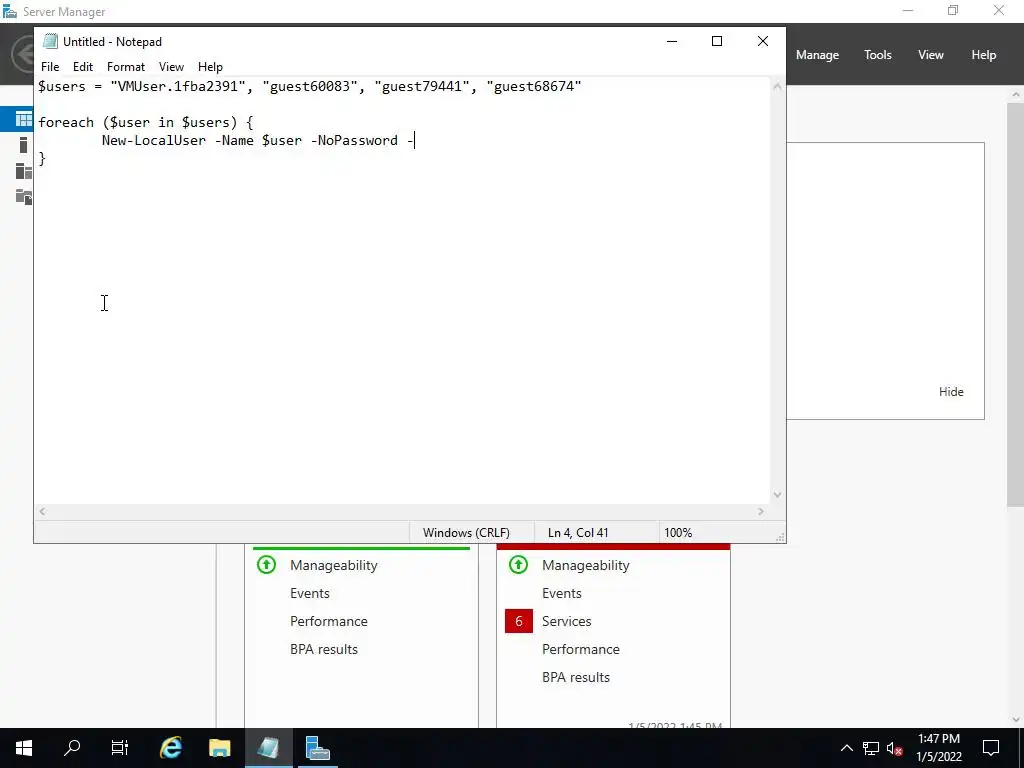
Task: Switch to Server Manager taskbar button
Action: (318, 748)
